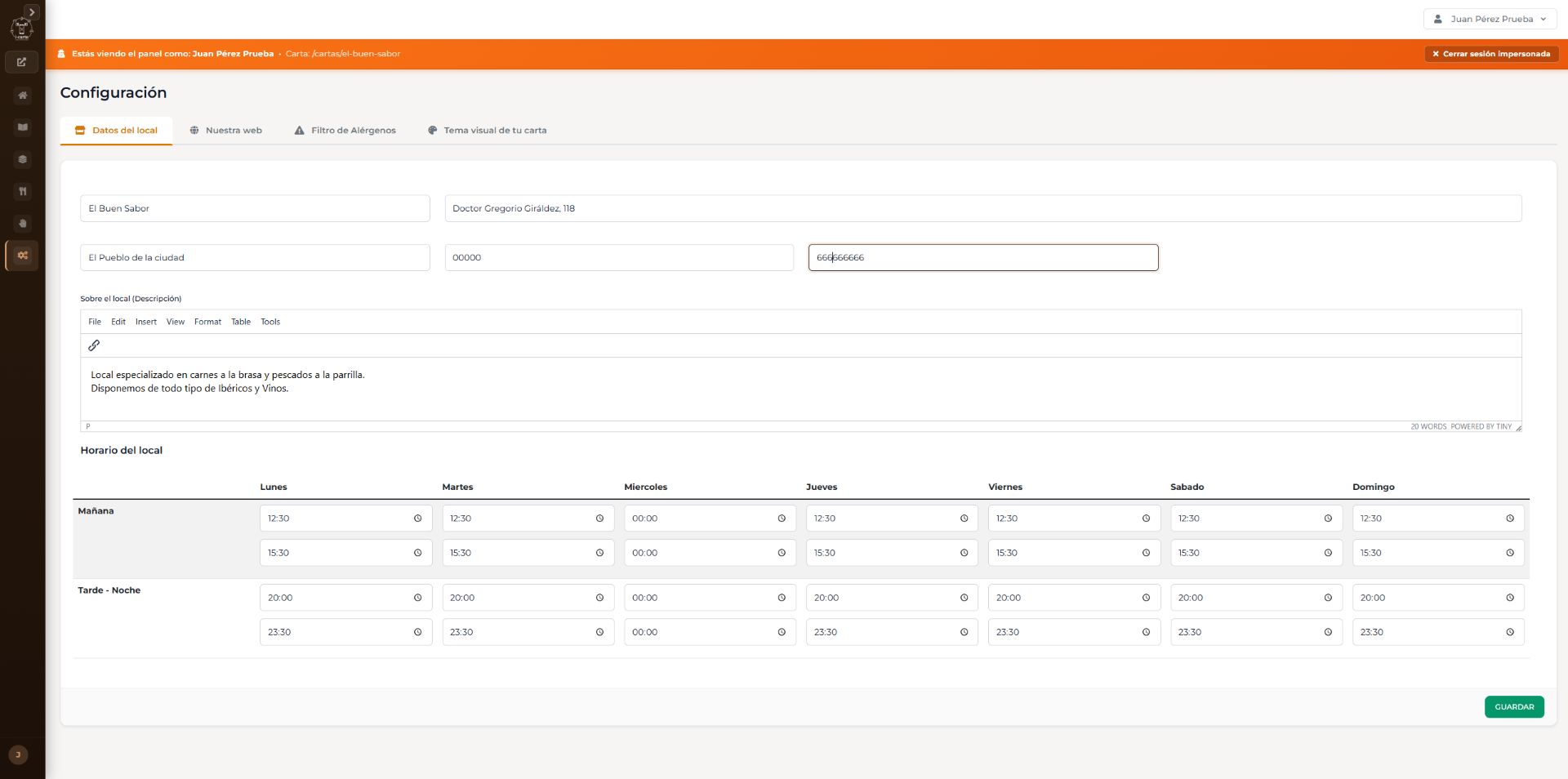Click the Viernes Tarde 20:00 time field
Viewport: 1568px width, 779px height.
click(x=1074, y=598)
